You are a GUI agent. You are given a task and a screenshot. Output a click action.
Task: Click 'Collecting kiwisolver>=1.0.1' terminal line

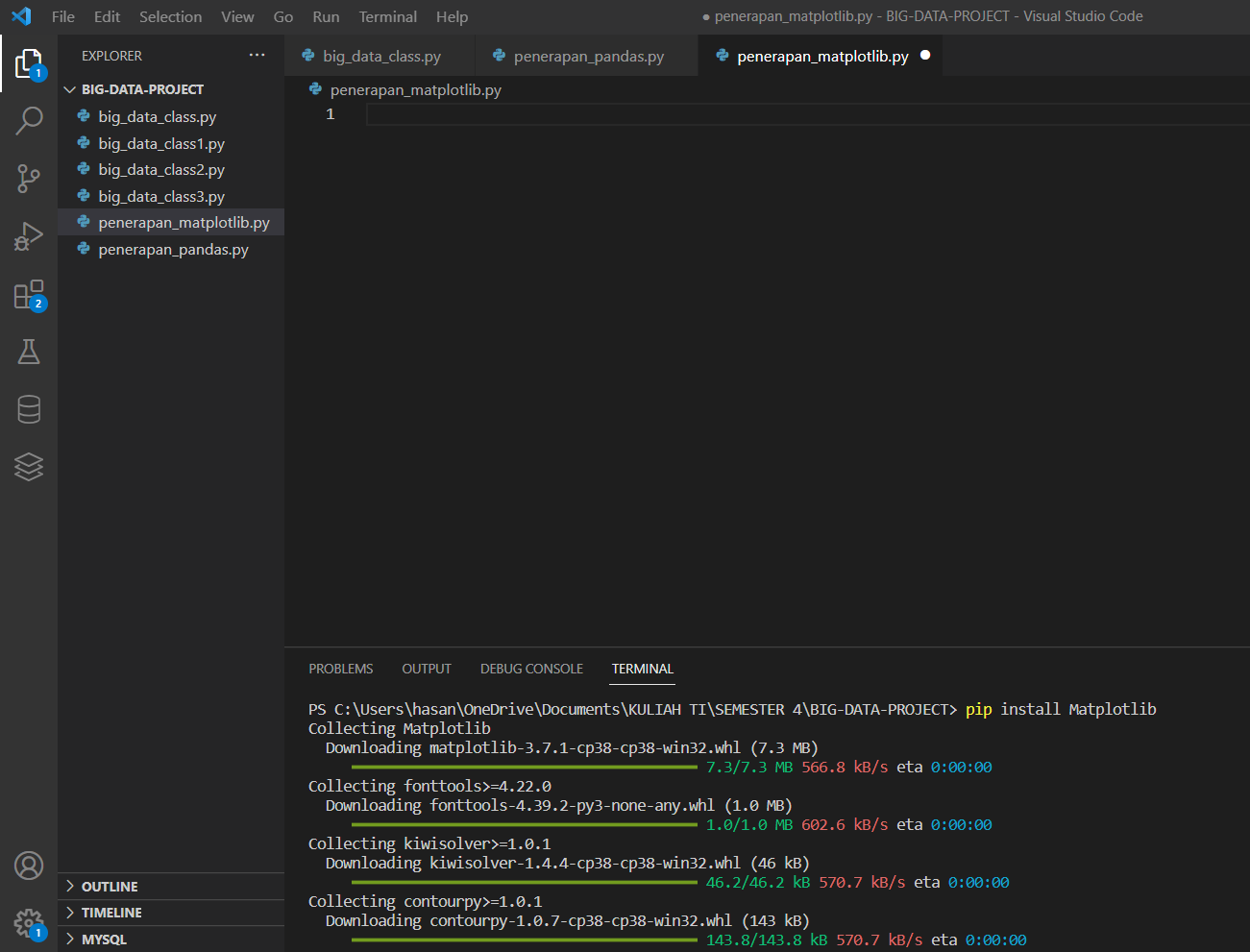click(x=429, y=843)
